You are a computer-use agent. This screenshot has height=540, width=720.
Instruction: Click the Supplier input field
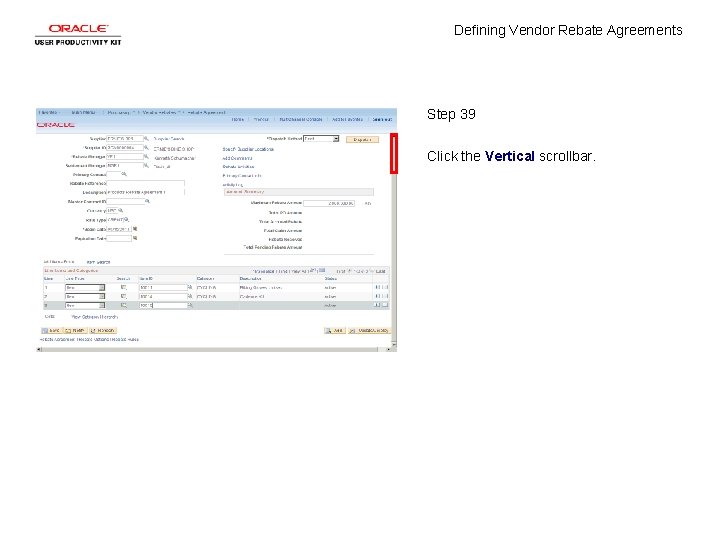pyautogui.click(x=124, y=139)
